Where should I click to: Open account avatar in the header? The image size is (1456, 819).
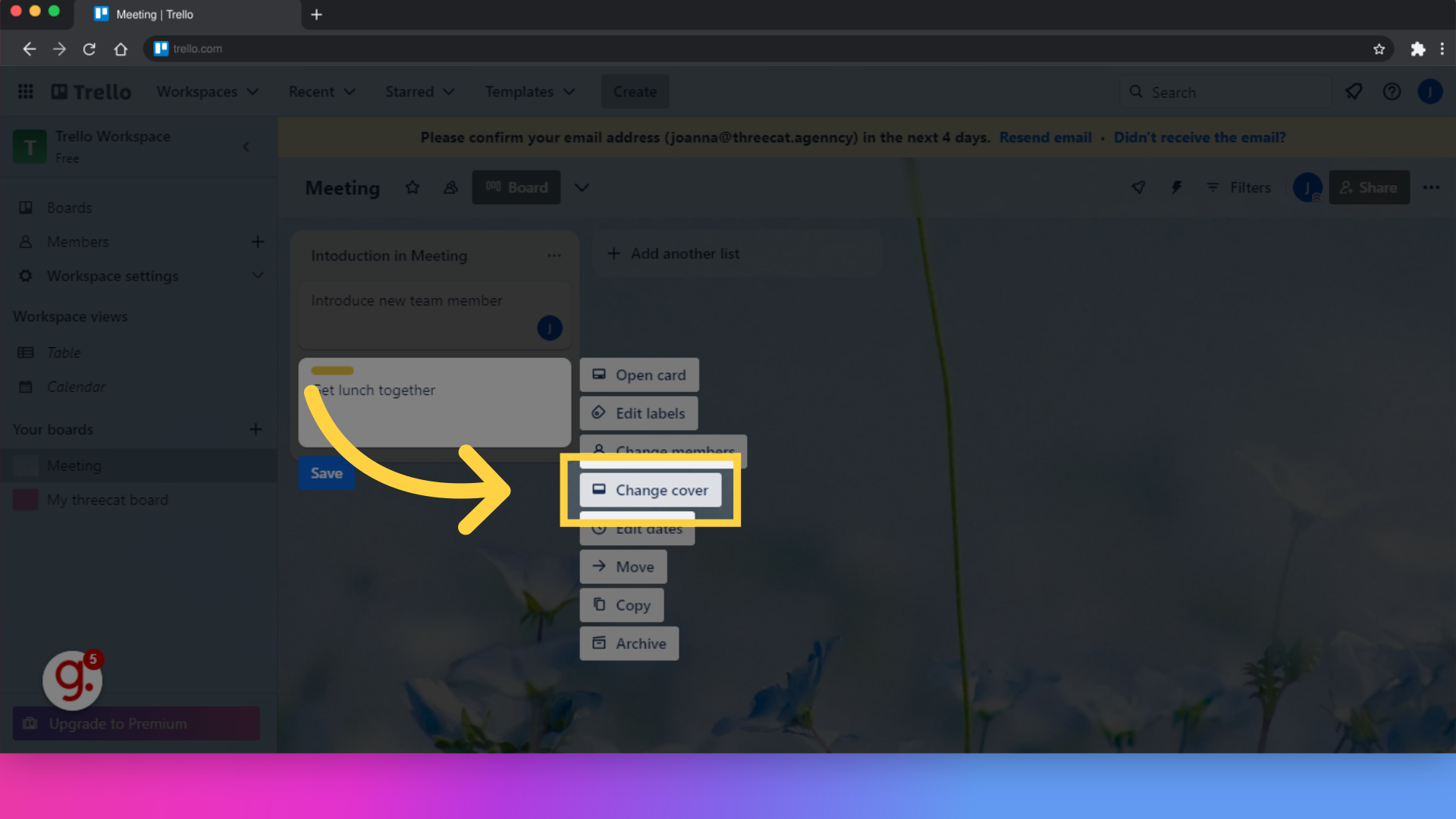(x=1429, y=92)
